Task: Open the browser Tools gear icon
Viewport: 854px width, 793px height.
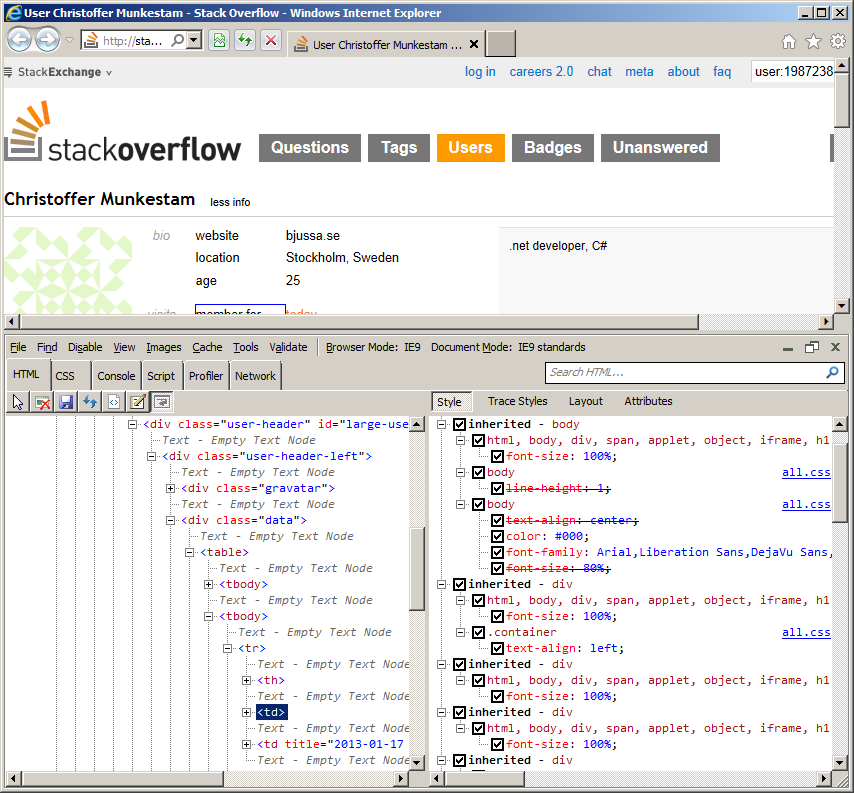Action: click(x=838, y=41)
